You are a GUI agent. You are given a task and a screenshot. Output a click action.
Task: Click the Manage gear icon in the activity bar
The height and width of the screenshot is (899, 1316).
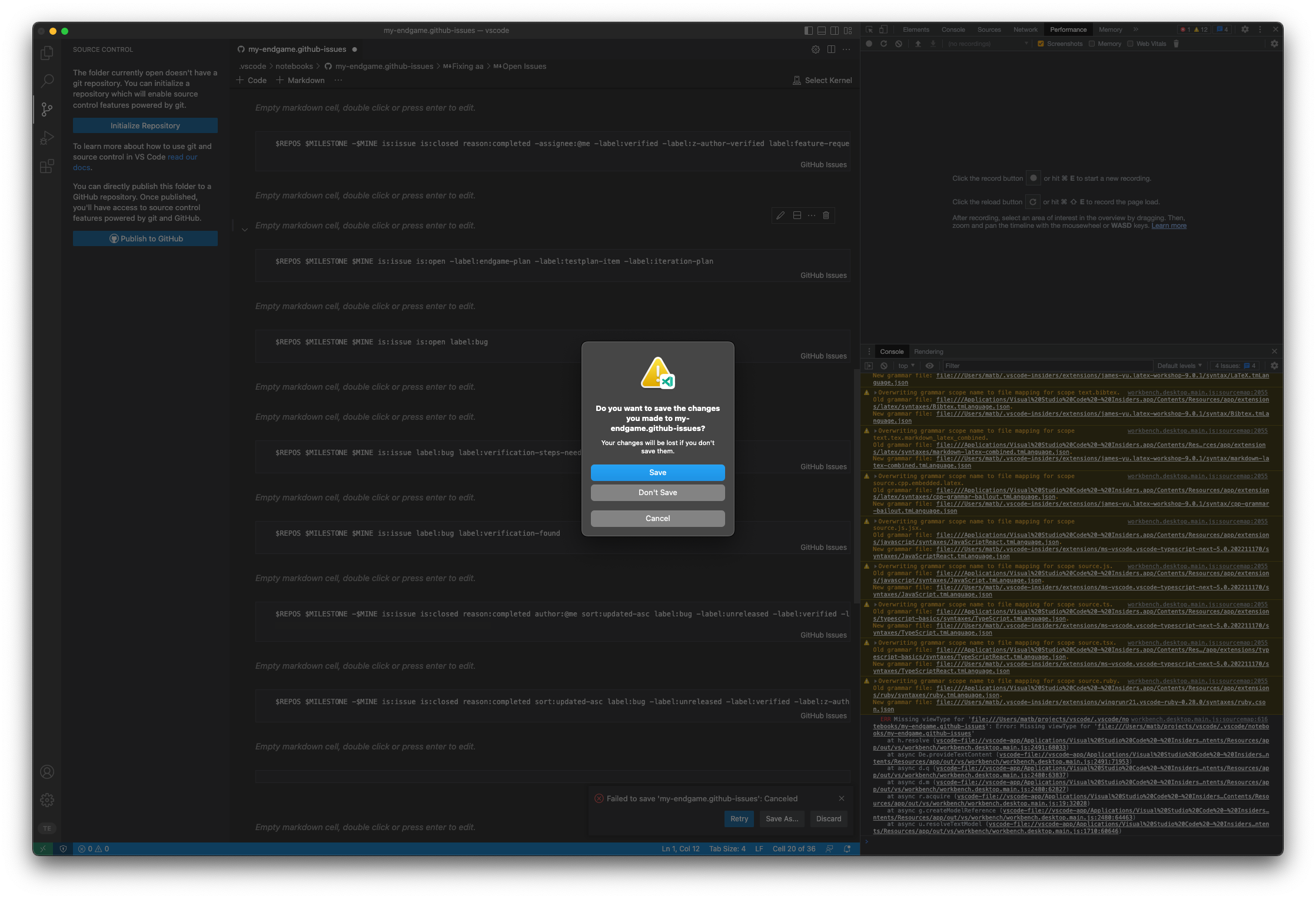tap(46, 800)
